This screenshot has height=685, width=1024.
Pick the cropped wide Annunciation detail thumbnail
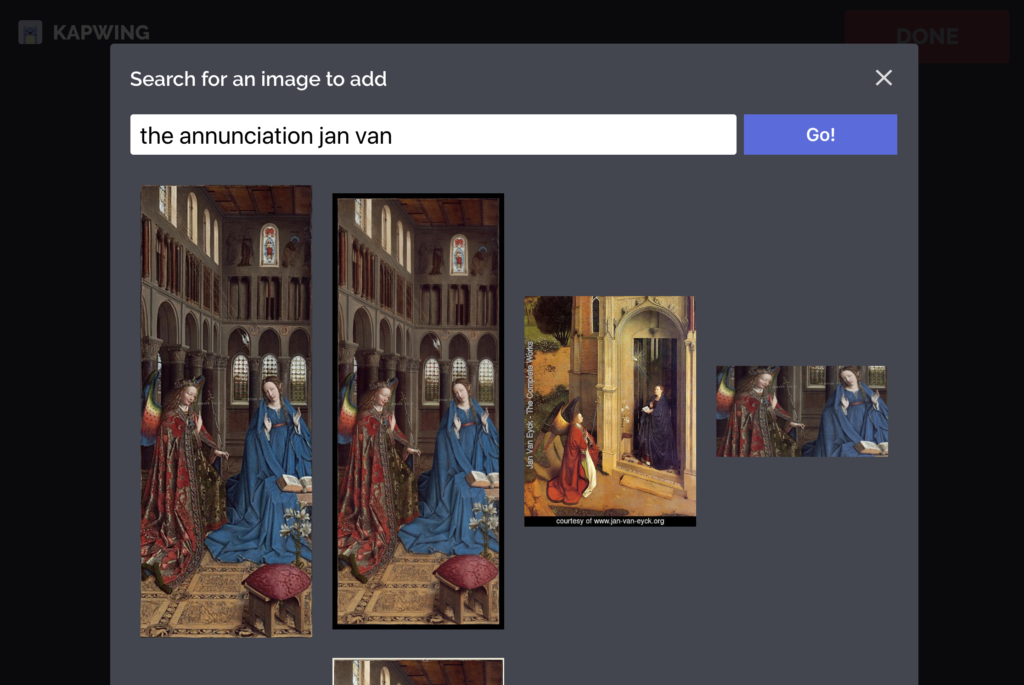point(802,411)
